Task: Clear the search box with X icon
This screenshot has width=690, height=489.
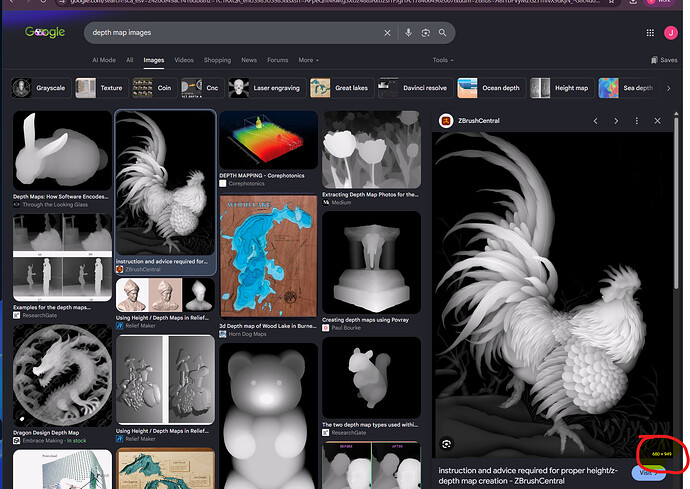Action: 387,33
